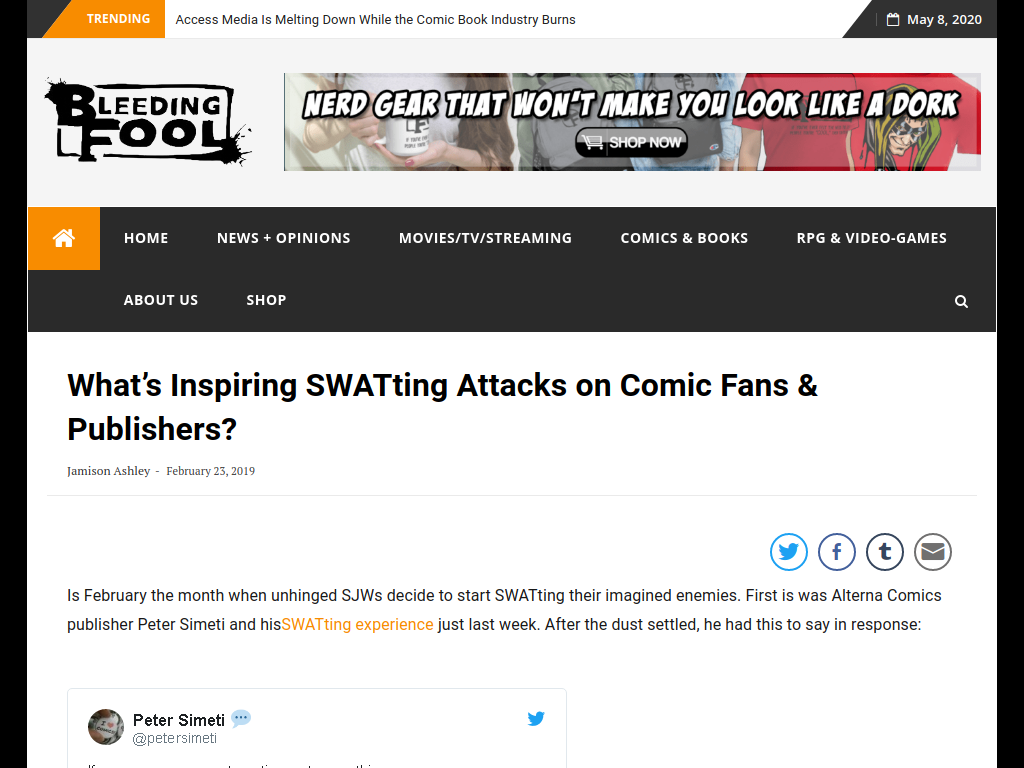The image size is (1024, 768).
Task: Open the HOME menu item
Action: click(146, 238)
